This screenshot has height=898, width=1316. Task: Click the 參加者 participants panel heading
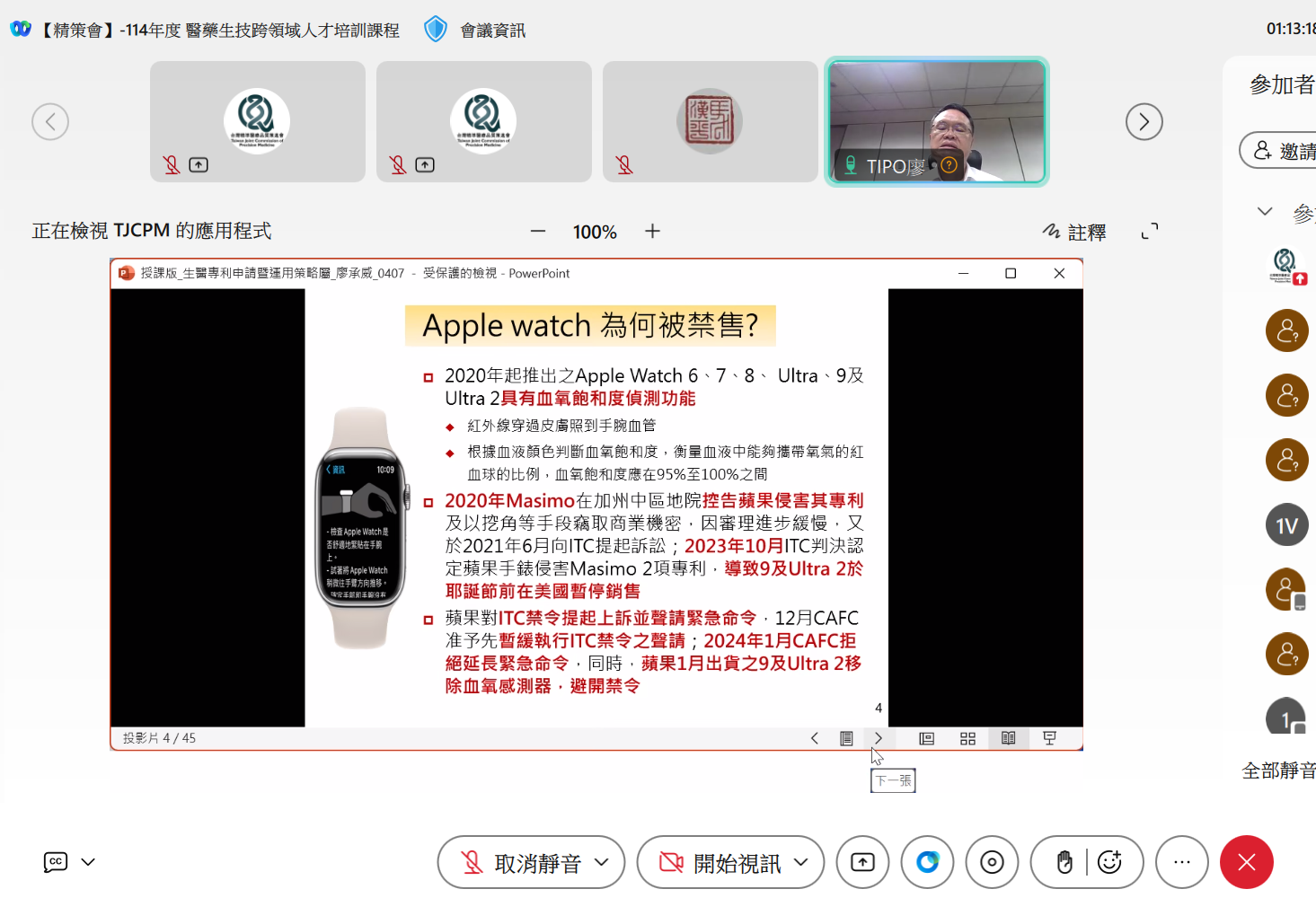tap(1283, 84)
